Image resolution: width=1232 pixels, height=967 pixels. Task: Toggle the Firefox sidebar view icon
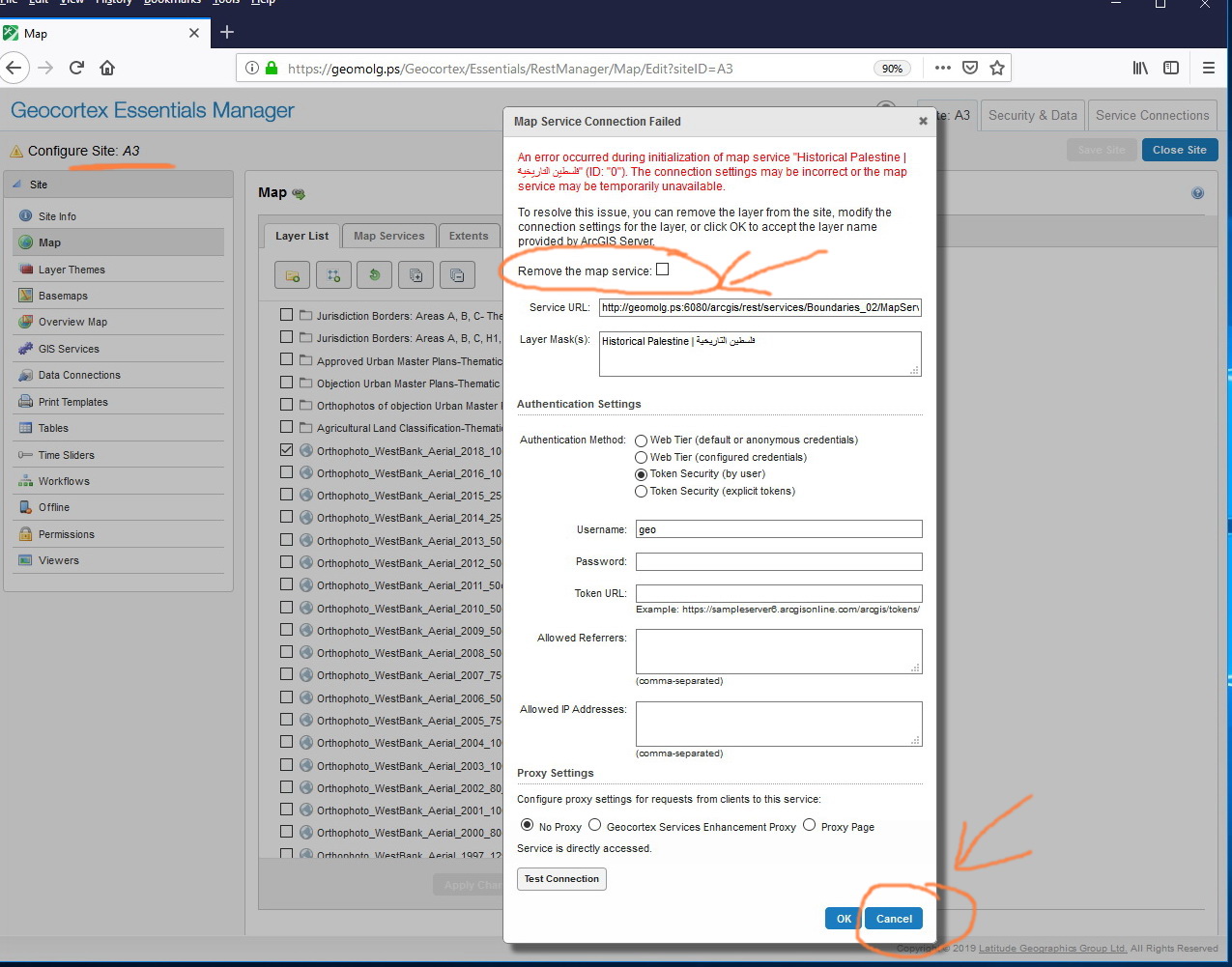(x=1171, y=68)
